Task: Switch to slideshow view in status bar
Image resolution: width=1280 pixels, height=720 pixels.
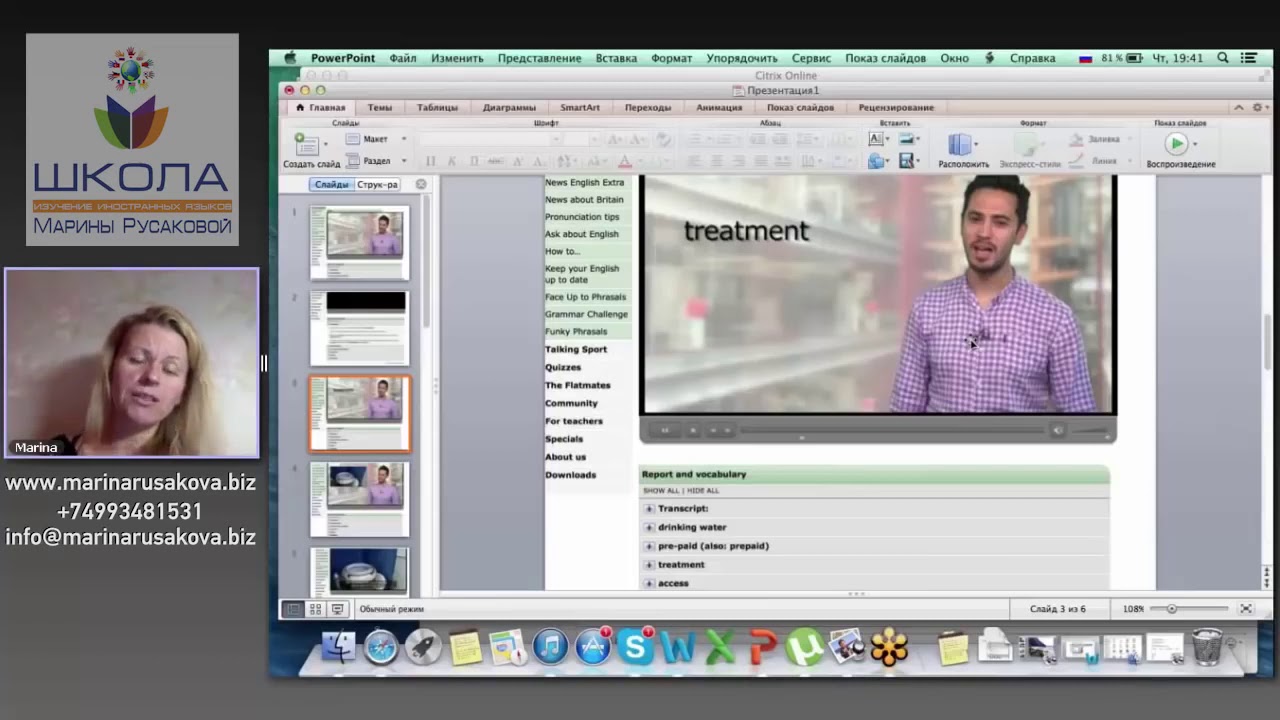Action: pos(337,608)
